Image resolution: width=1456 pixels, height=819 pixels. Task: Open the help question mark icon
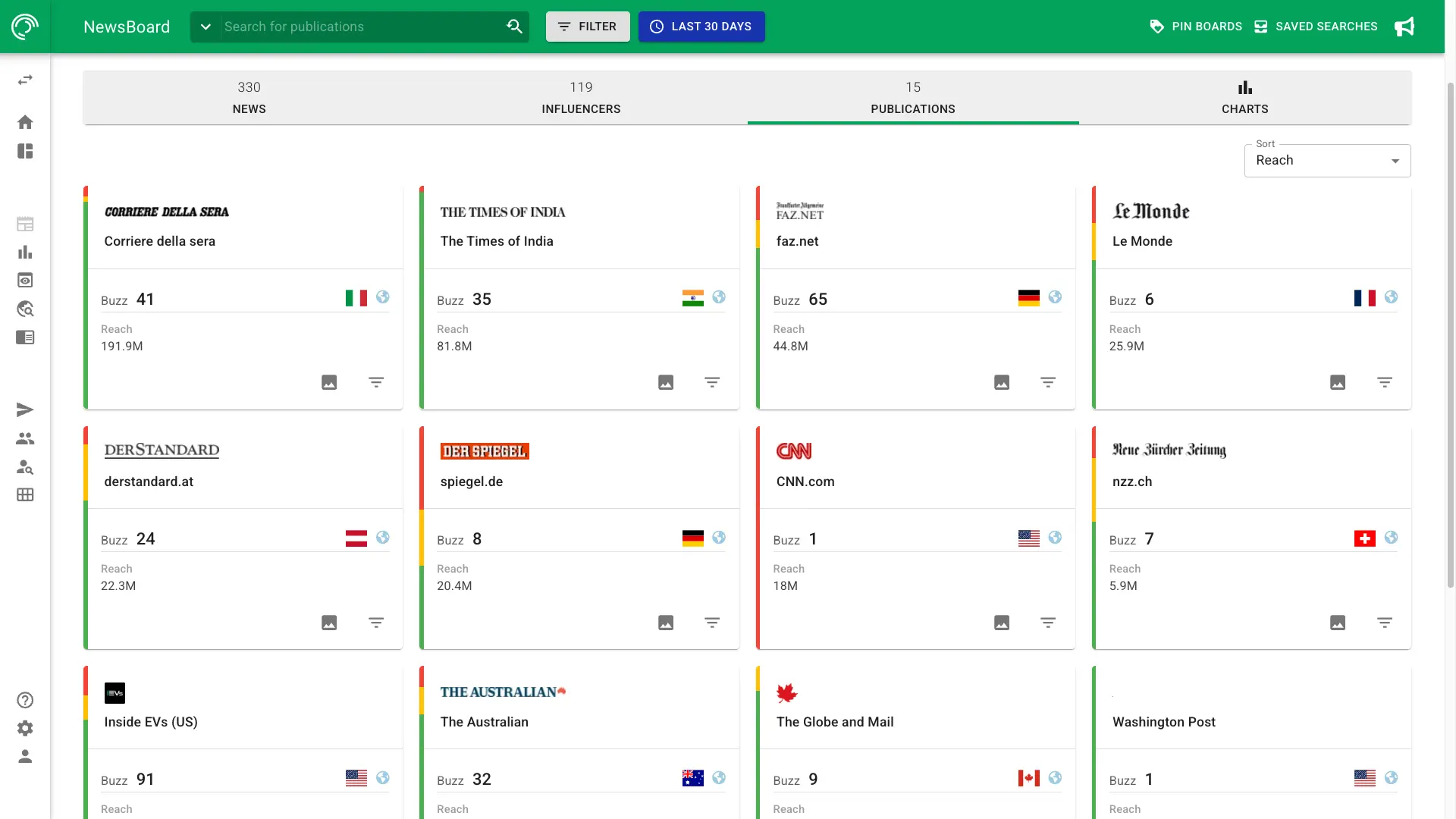25,700
